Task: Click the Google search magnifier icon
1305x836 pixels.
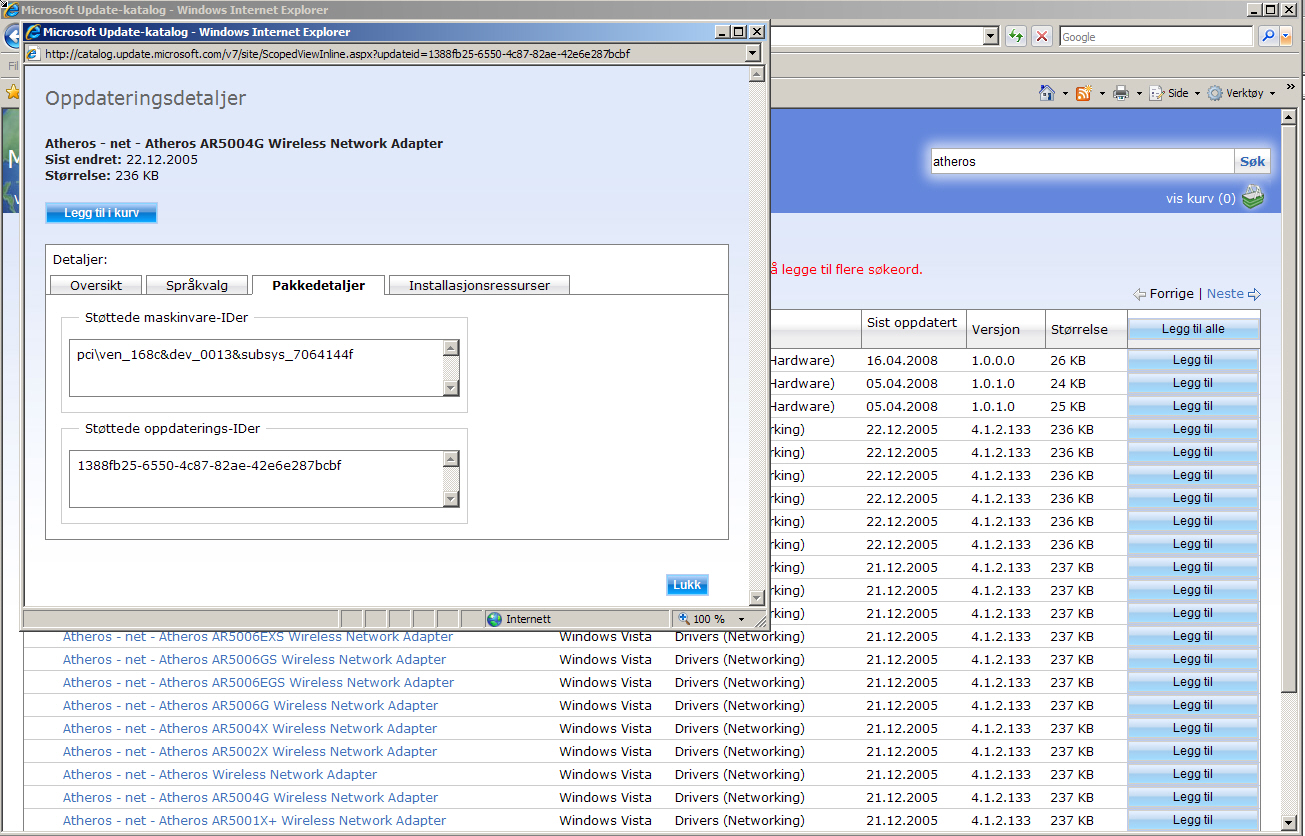Action: (1267, 36)
